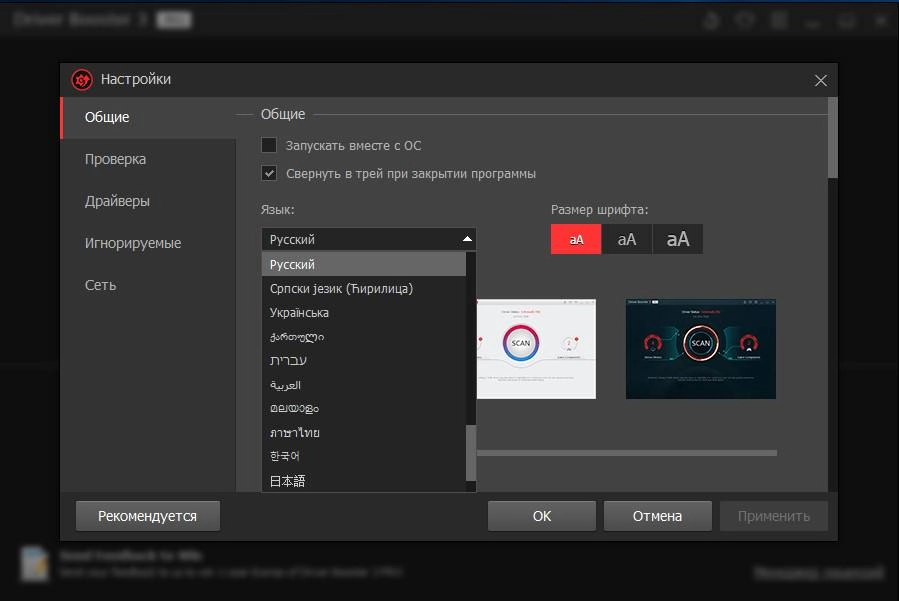
Task: Select the Сеть tab
Action: click(x=148, y=285)
